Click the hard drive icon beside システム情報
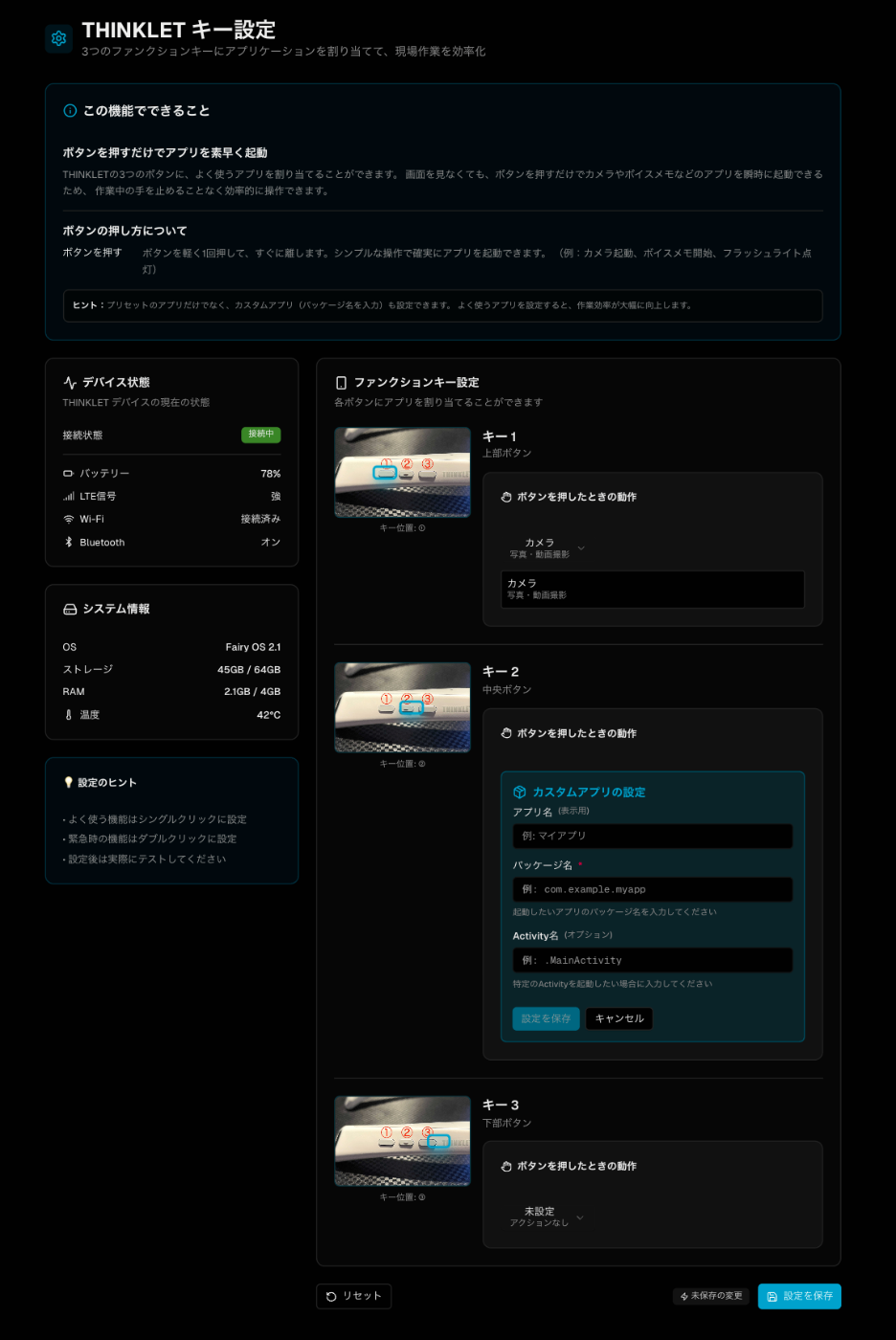Screen dimensions: 896x1340 70,610
